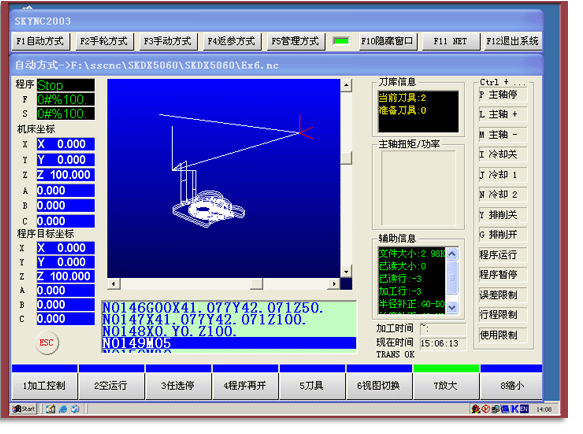Click I 冷却关 coolant off button

click(x=502, y=154)
